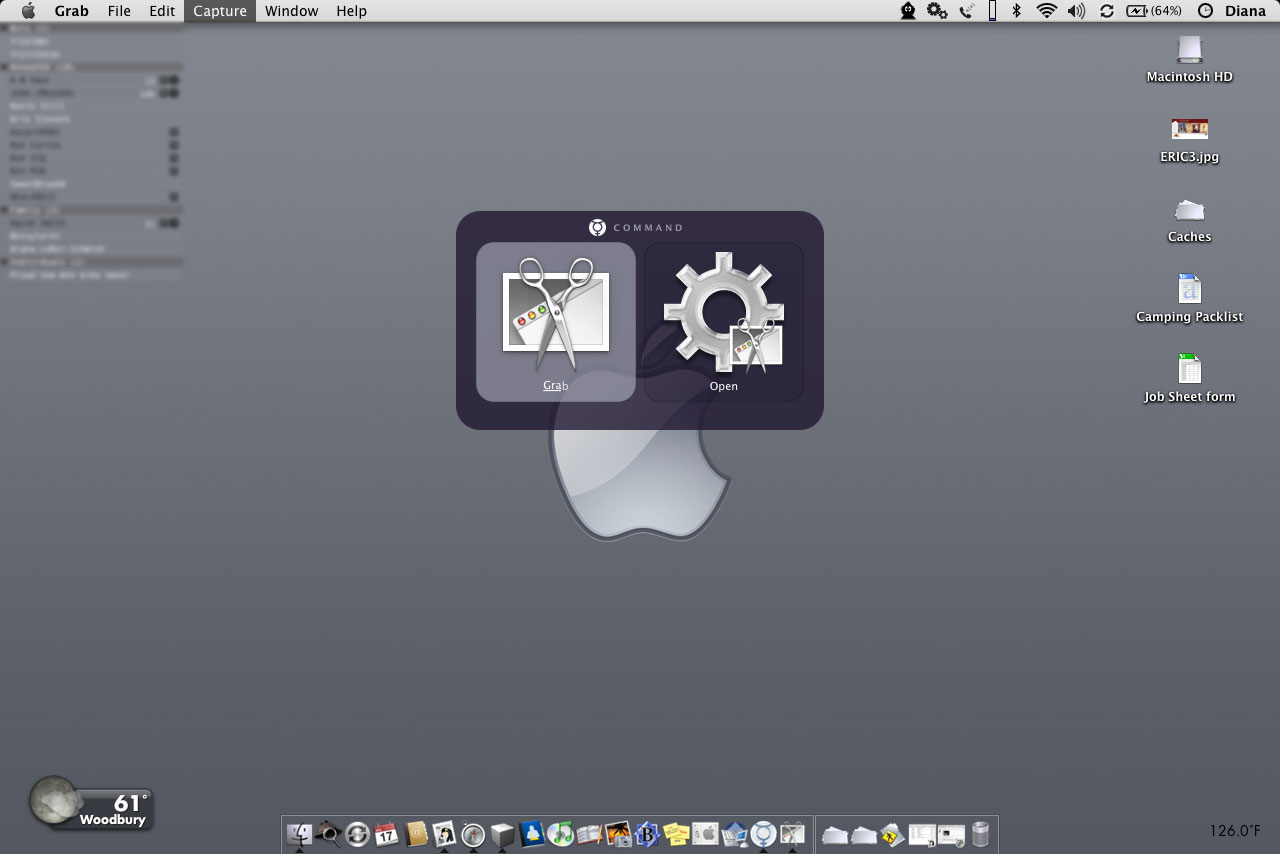Click the highlighted Capture menu
Viewport: 1280px width, 854px height.
click(220, 11)
